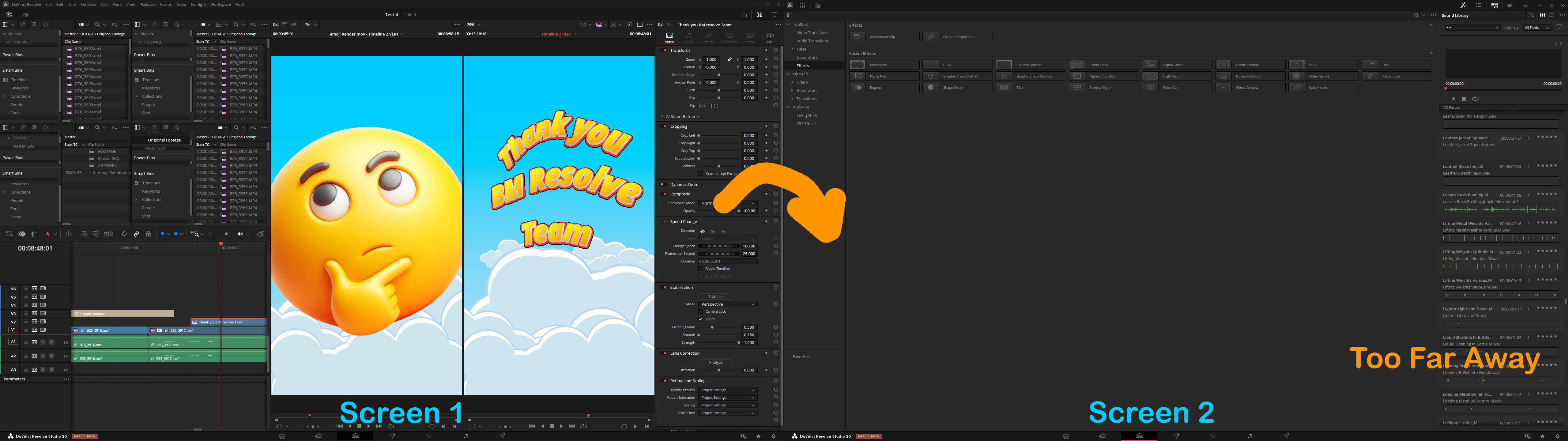Click the Insert Clip toolbar icon
The width and height of the screenshot is (1568, 441).
pyautogui.click(x=84, y=234)
